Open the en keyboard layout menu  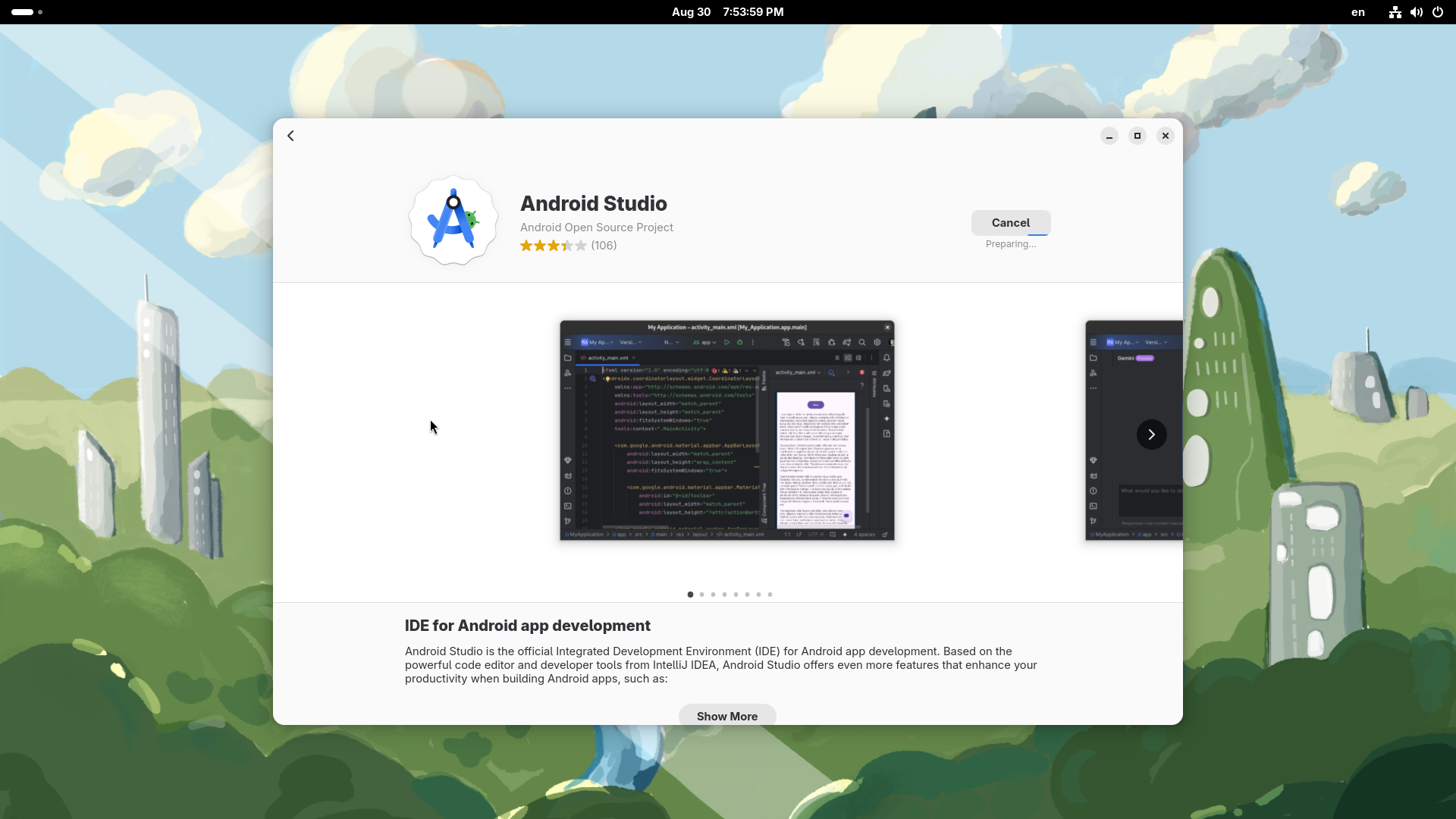(x=1357, y=12)
